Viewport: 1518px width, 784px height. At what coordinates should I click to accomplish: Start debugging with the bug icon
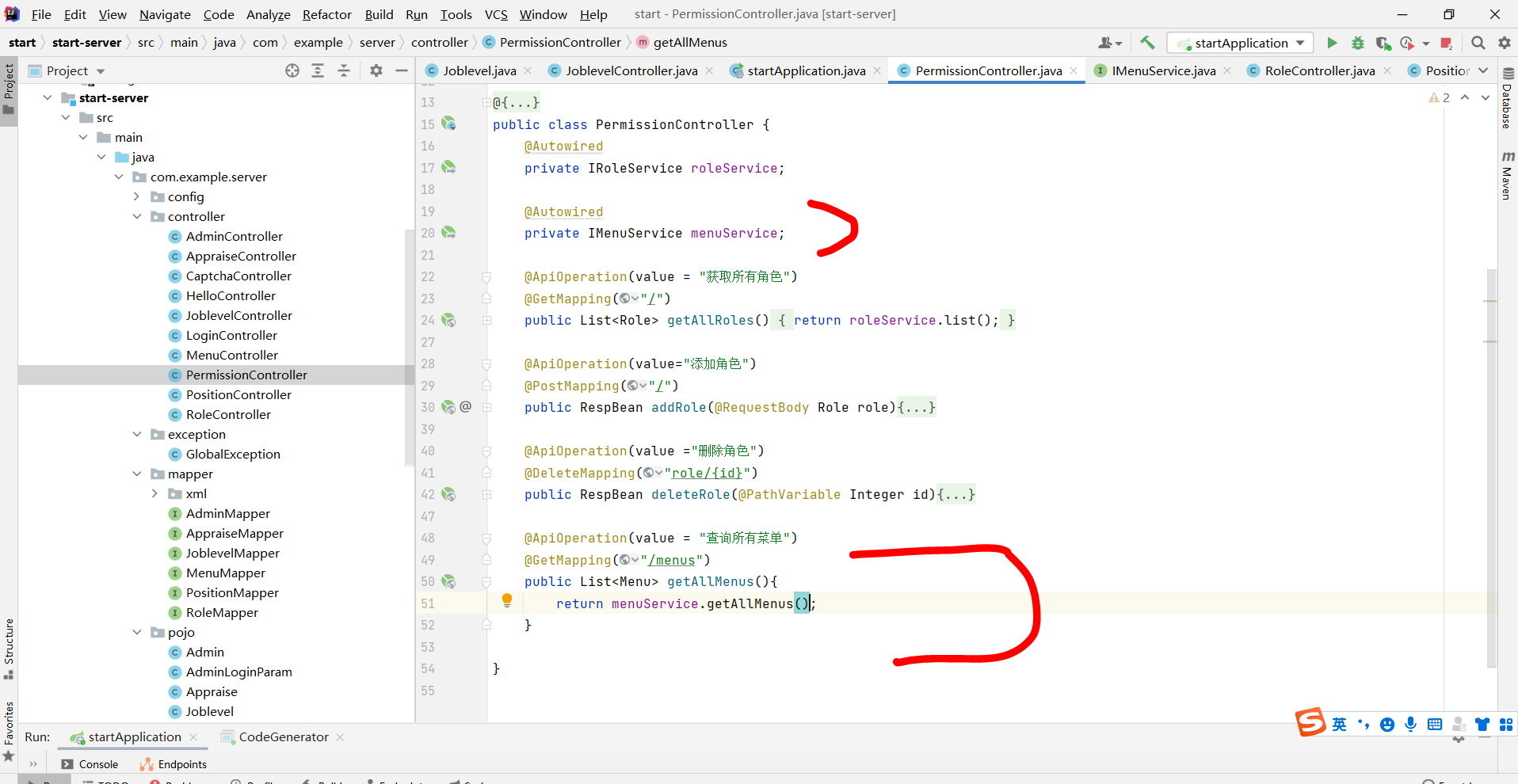1358,43
